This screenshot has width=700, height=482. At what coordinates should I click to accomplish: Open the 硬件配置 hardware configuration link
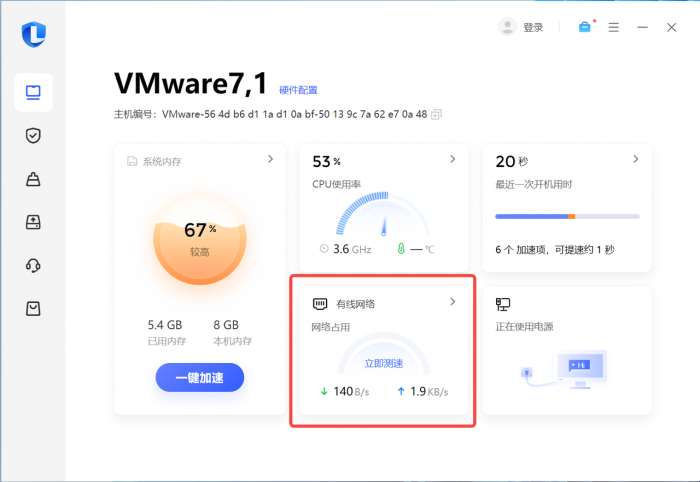click(298, 90)
